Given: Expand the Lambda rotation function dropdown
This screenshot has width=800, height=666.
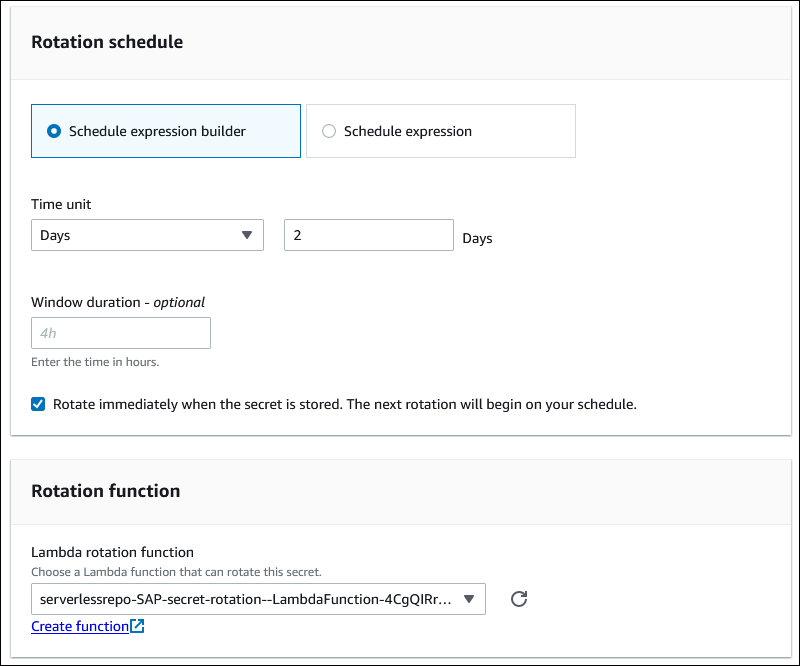Looking at the screenshot, I should coord(258,599).
